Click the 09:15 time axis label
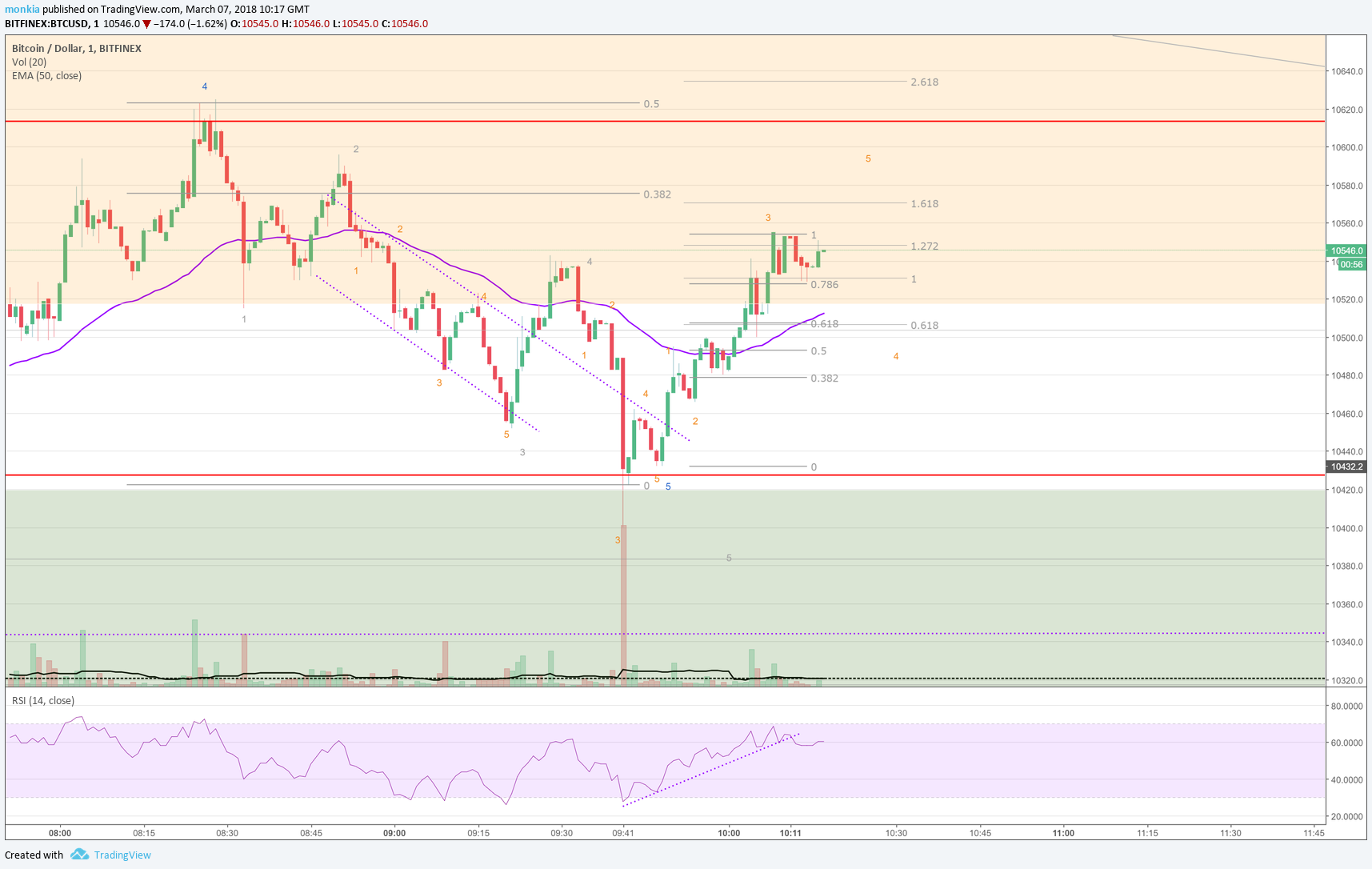This screenshot has width=1372, height=869. point(478,833)
